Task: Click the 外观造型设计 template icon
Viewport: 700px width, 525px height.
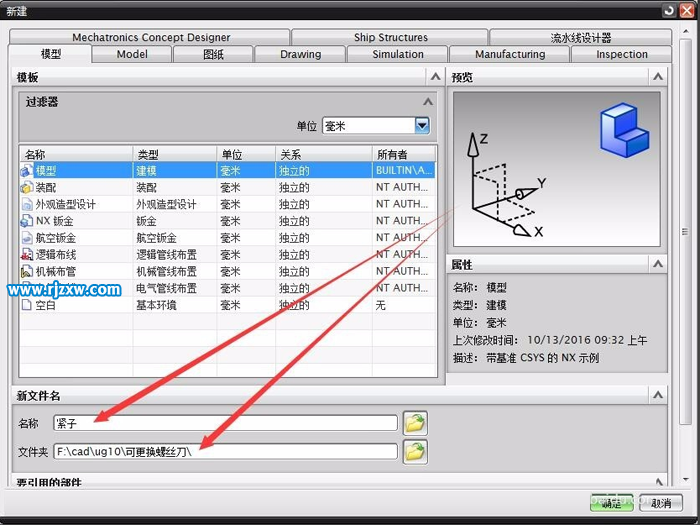Action: click(x=27, y=204)
